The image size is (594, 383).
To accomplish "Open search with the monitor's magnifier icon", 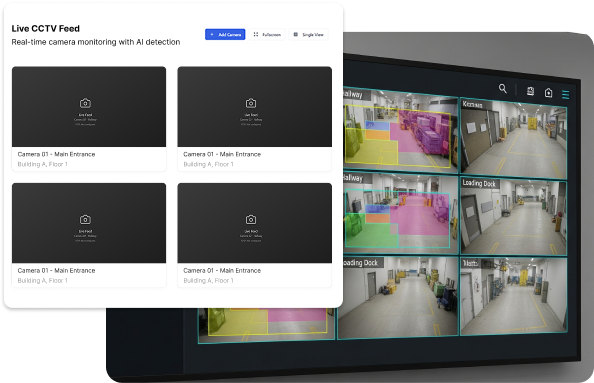I will [x=503, y=89].
